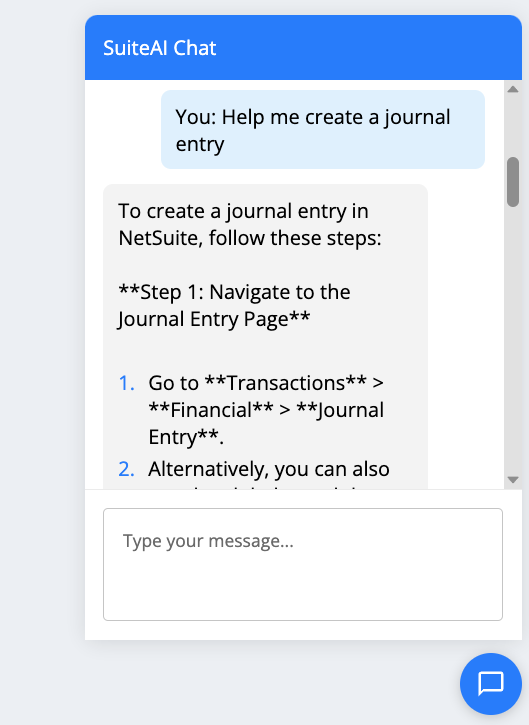This screenshot has height=725, width=529.
Task: Click the round chat bubble launcher icon
Action: 491,683
